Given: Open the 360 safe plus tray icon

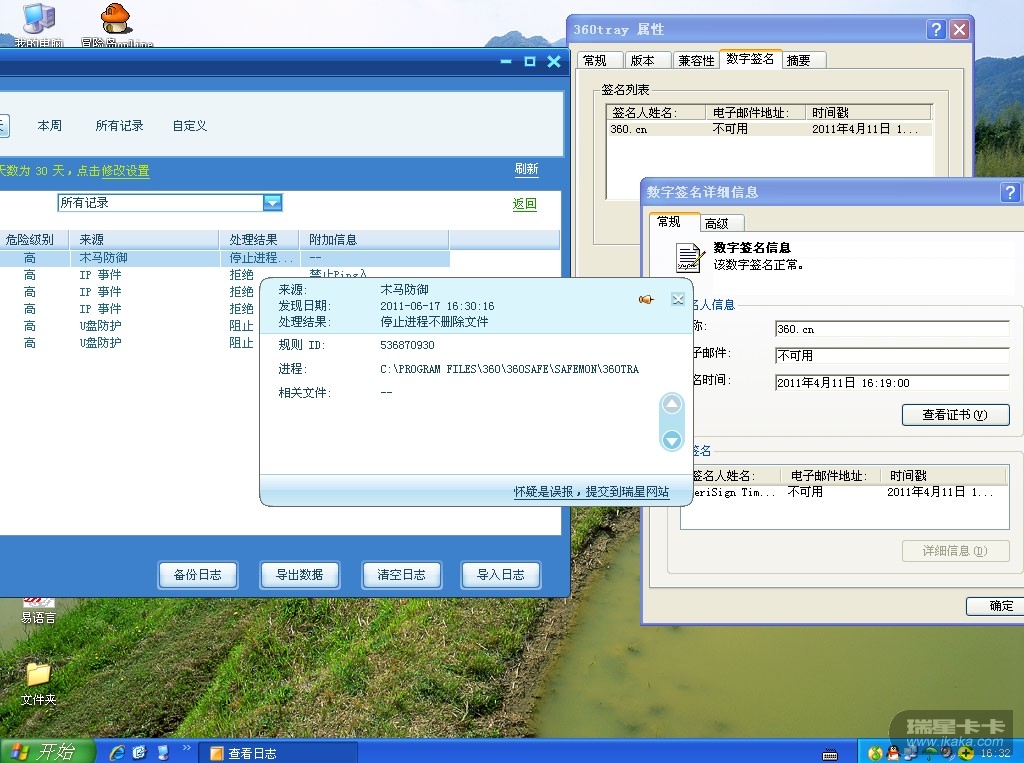Looking at the screenshot, I should tap(966, 753).
